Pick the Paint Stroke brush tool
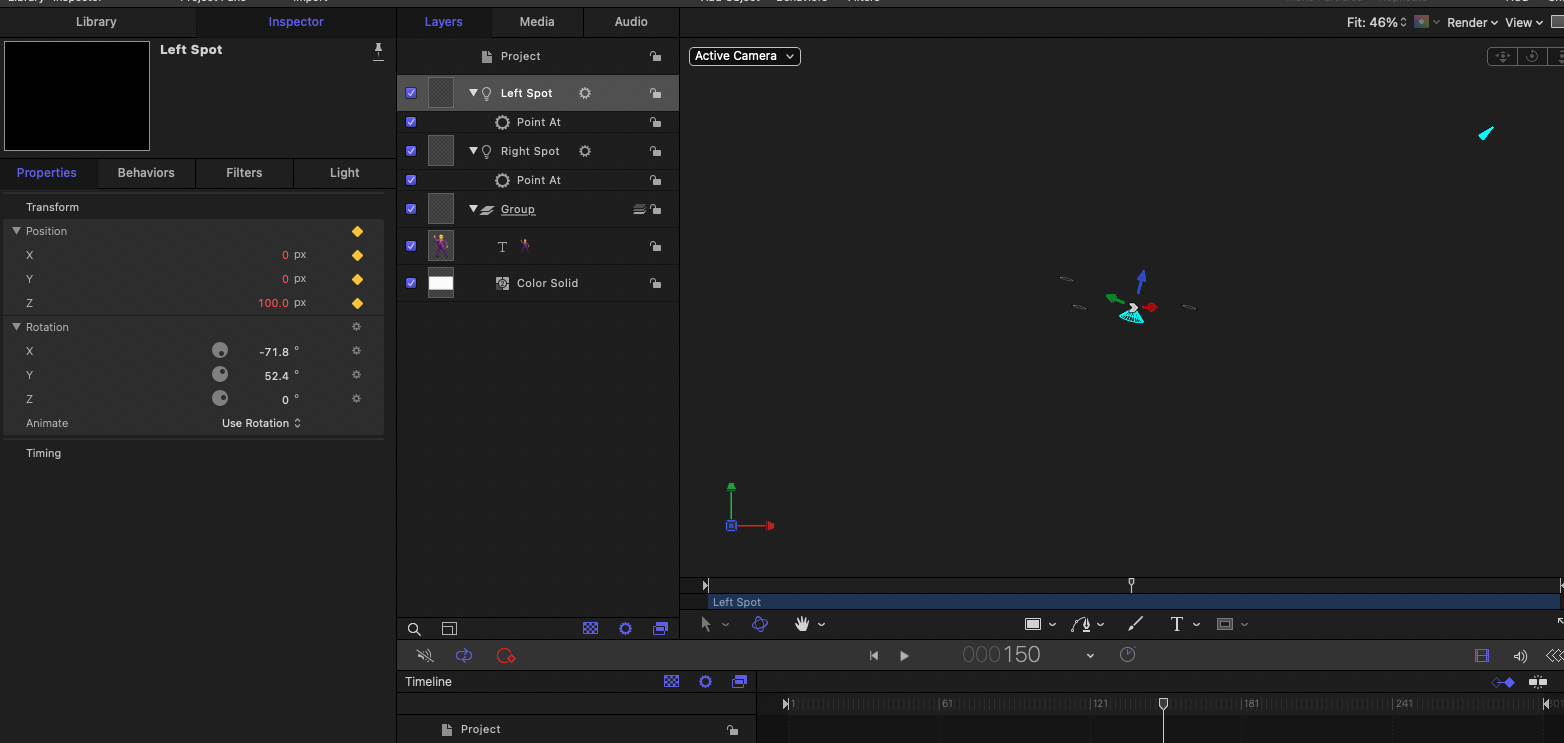 coord(1135,624)
